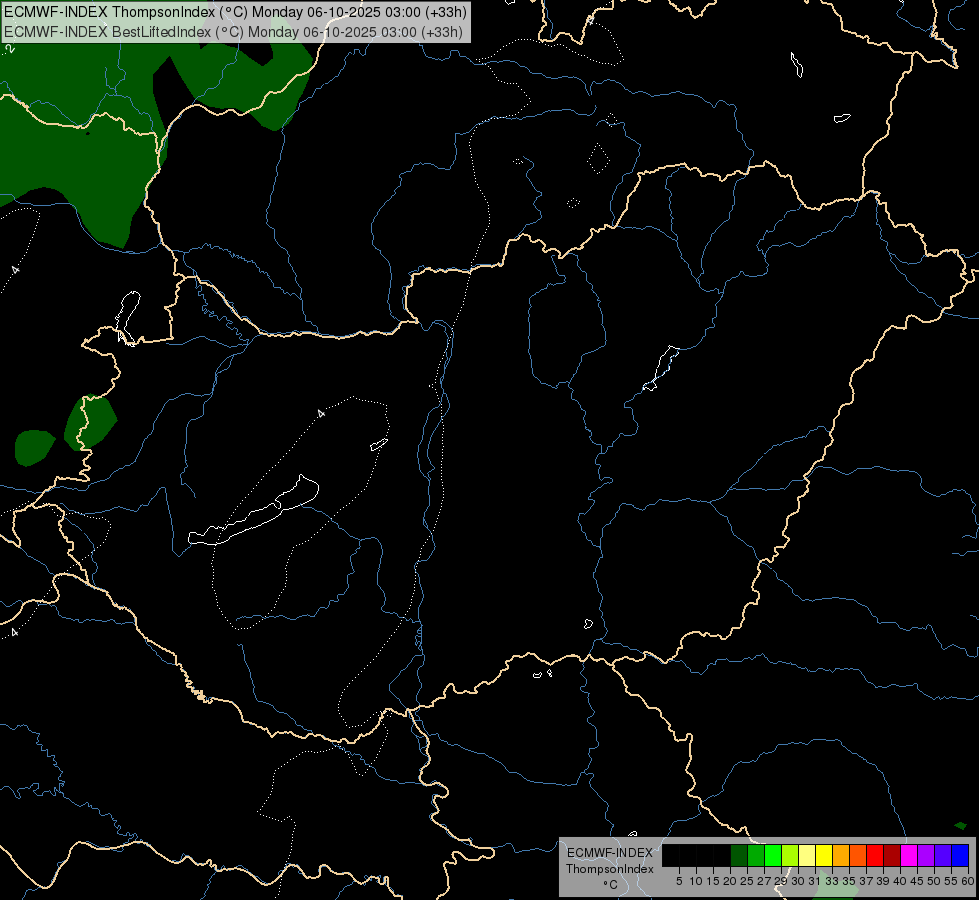This screenshot has height=900, width=979.
Task: Click the legend tick label 20
Action: (730, 881)
